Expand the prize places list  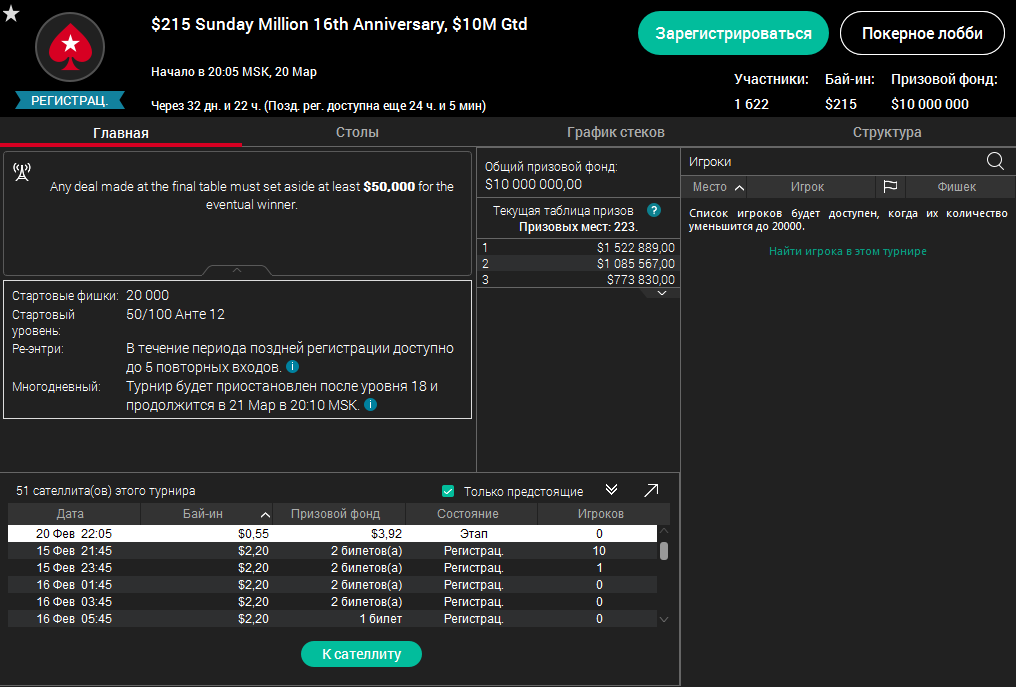(661, 293)
